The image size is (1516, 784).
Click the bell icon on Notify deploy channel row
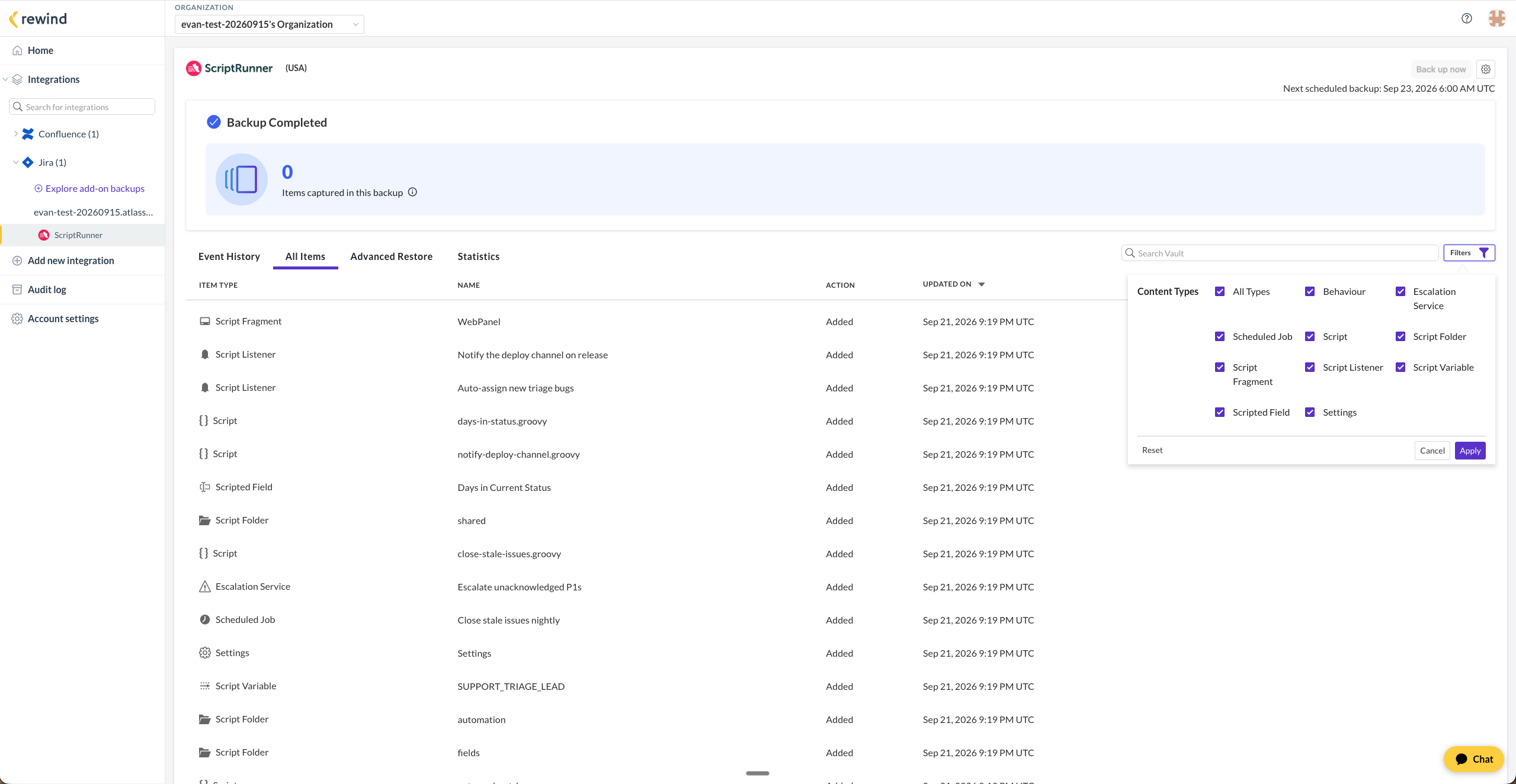204,354
